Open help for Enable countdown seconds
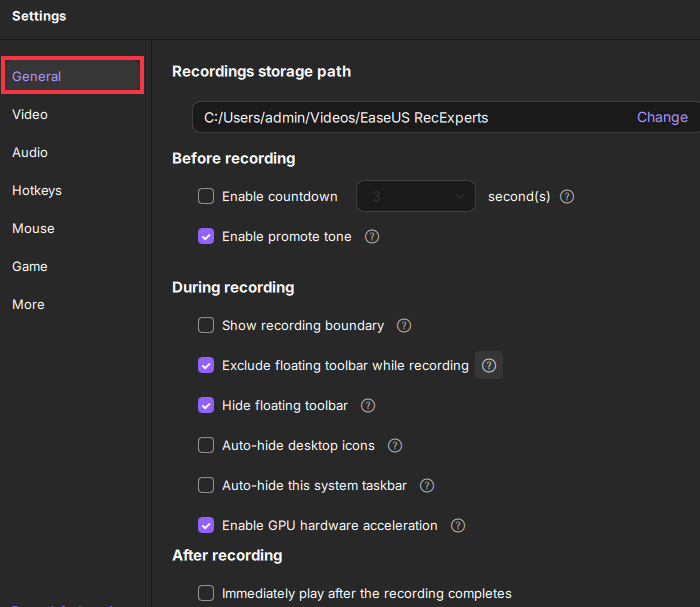The height and width of the screenshot is (607, 700). [x=567, y=196]
